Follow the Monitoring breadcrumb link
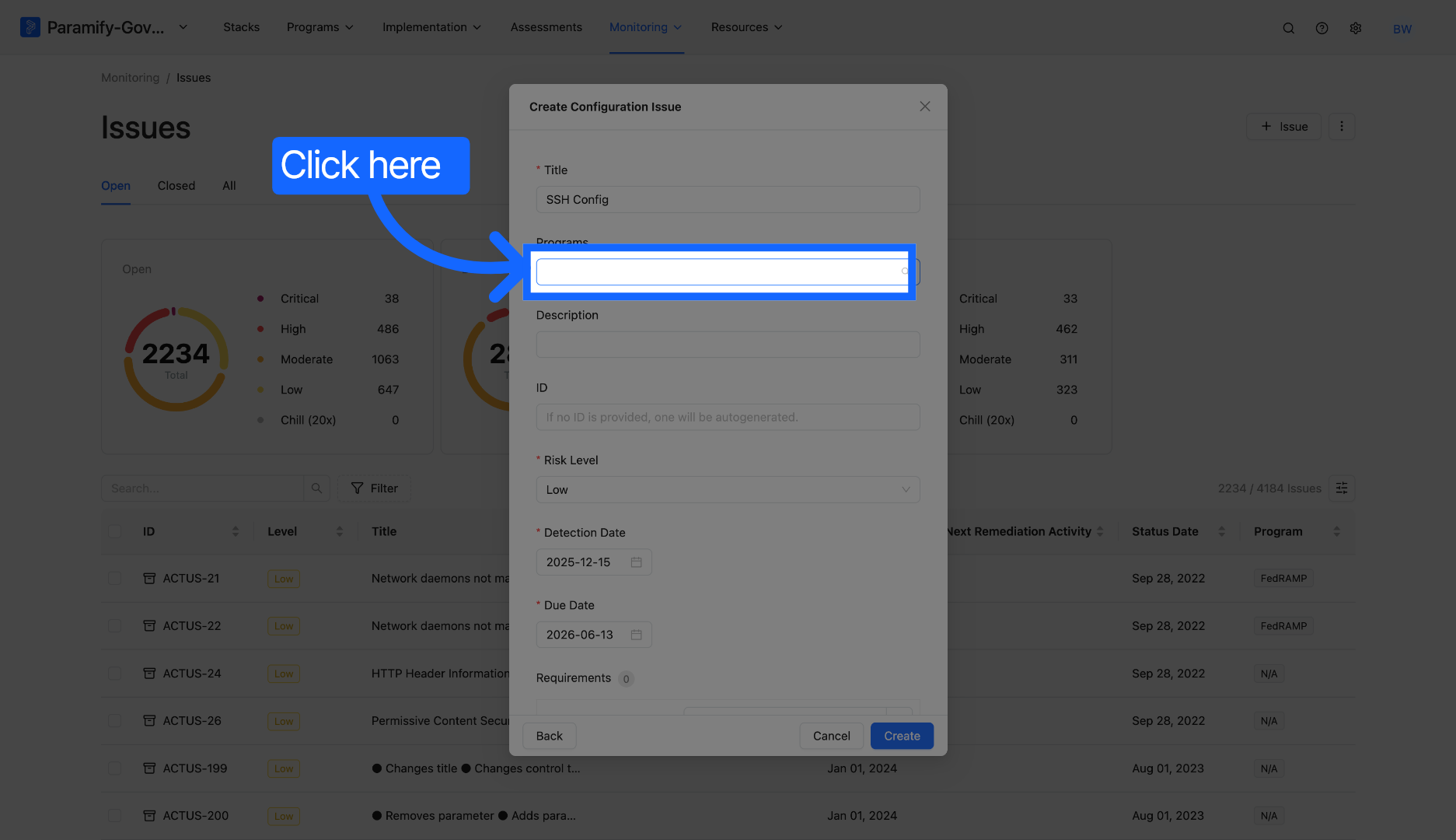1456x840 pixels. pos(130,78)
